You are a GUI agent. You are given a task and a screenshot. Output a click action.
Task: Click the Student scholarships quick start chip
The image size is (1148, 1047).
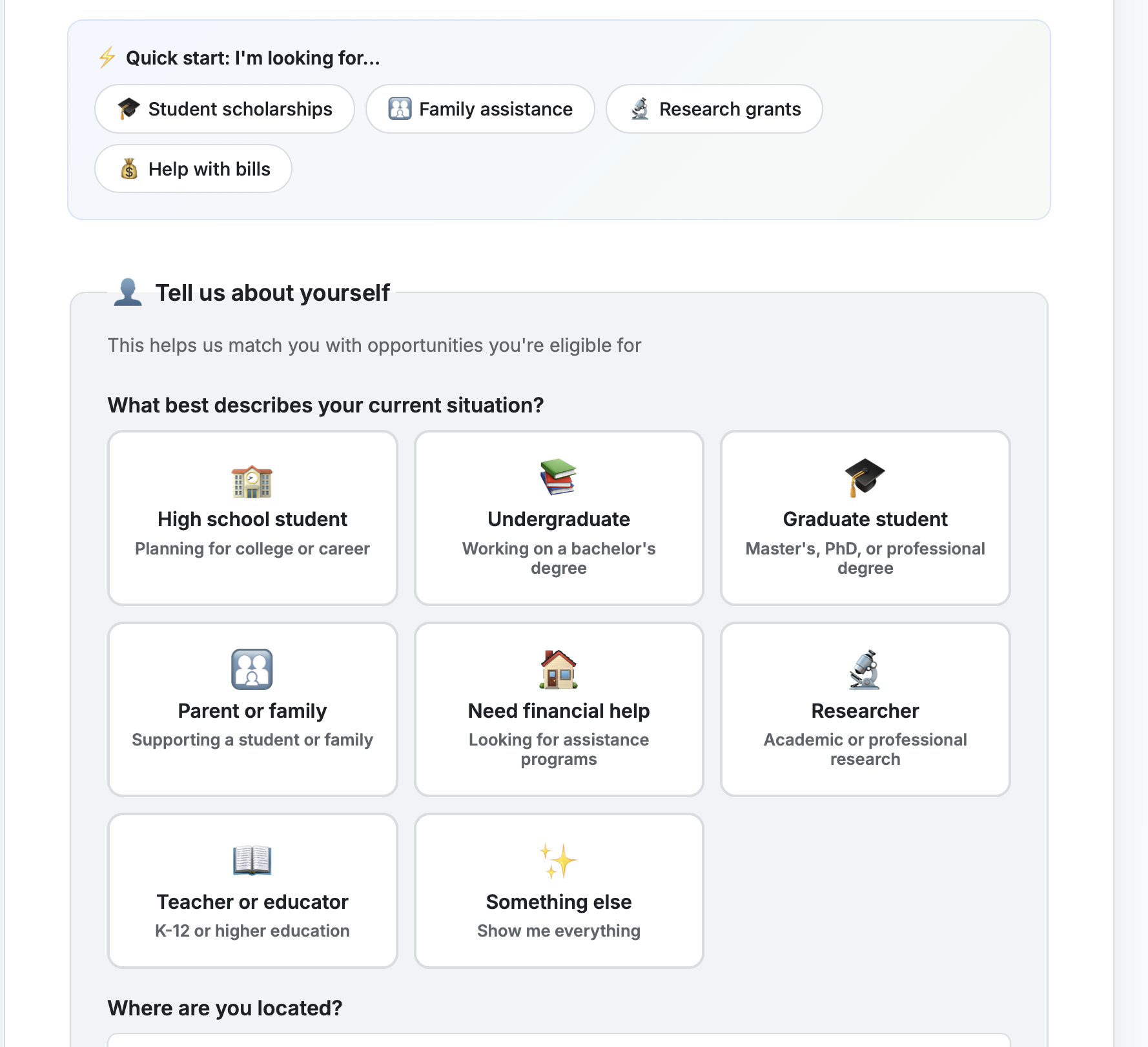click(x=224, y=109)
